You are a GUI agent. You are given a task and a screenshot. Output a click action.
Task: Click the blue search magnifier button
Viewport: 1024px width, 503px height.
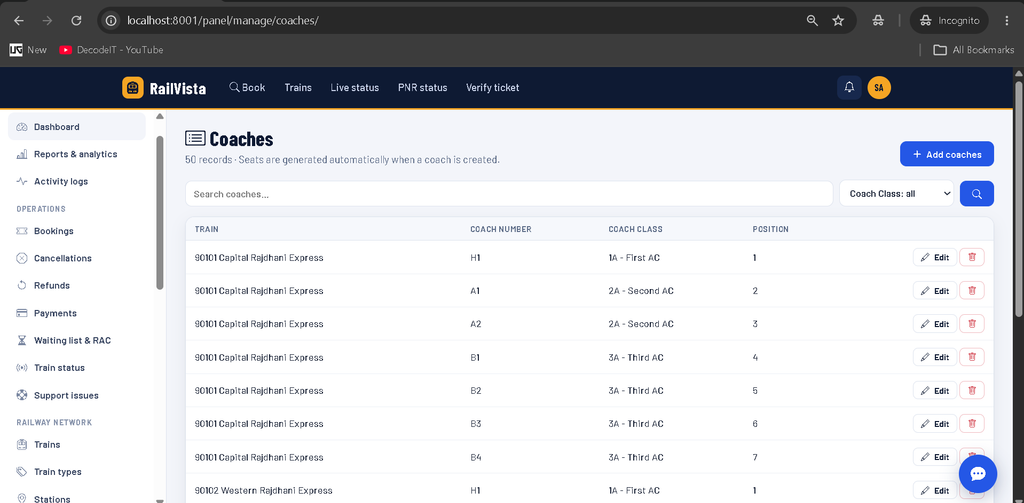pos(977,193)
